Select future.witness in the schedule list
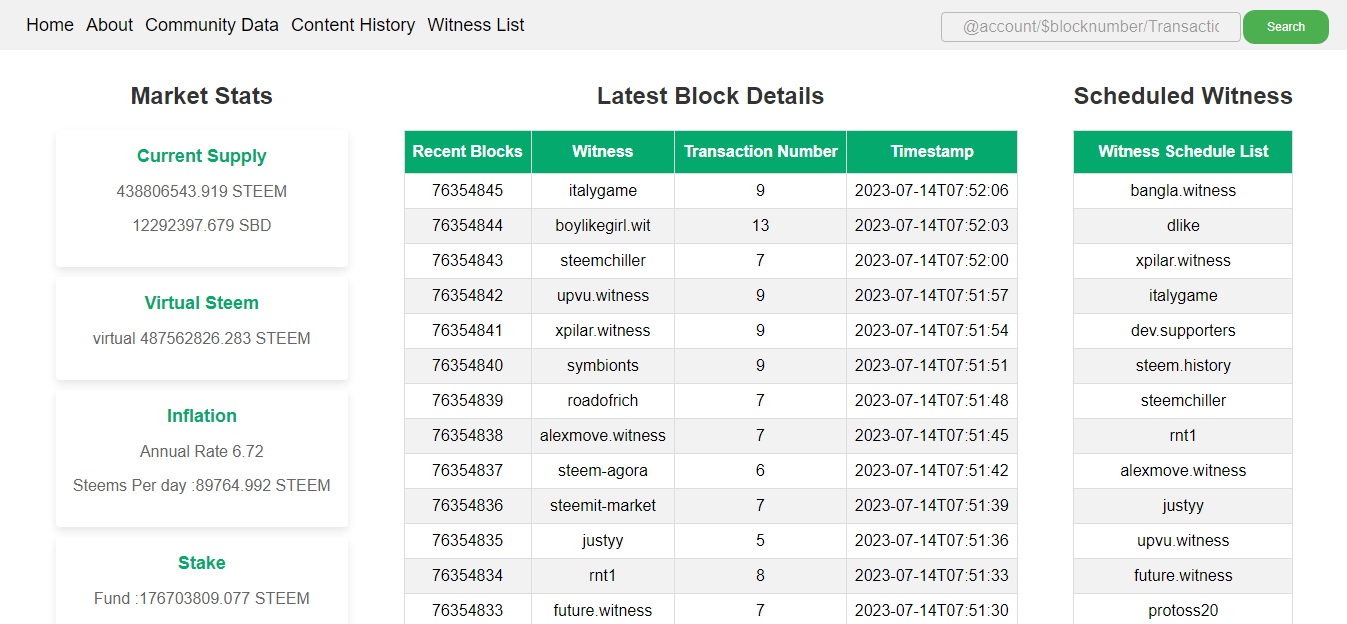Screen dimensions: 1347x624 click(x=1183, y=576)
